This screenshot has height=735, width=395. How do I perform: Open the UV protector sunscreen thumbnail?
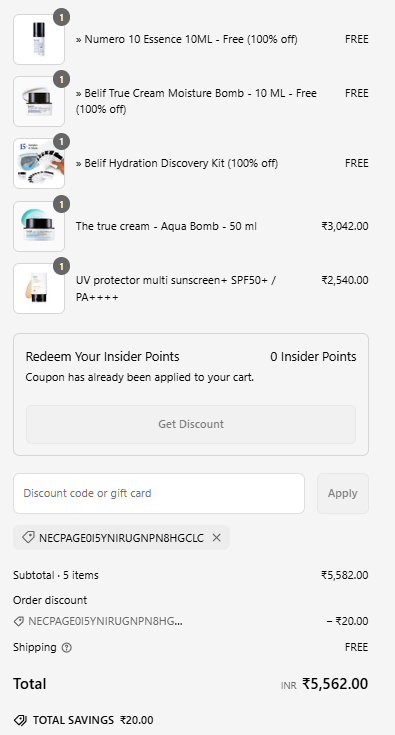tap(39, 288)
